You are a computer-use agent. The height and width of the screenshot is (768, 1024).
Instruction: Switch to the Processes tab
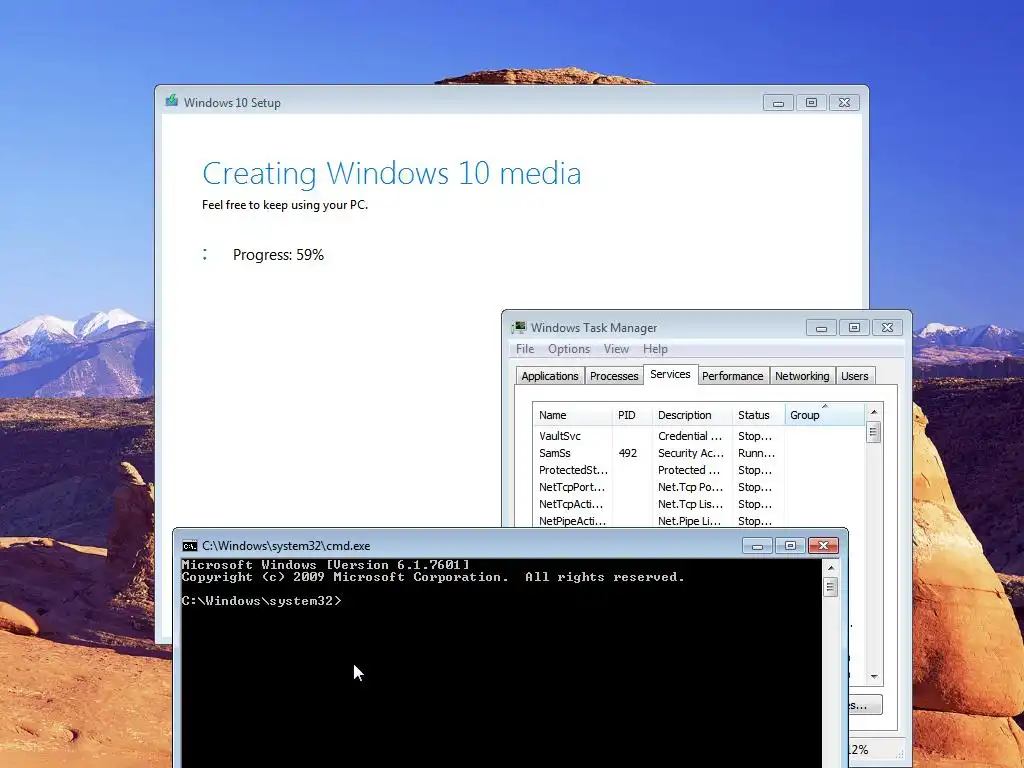point(614,376)
